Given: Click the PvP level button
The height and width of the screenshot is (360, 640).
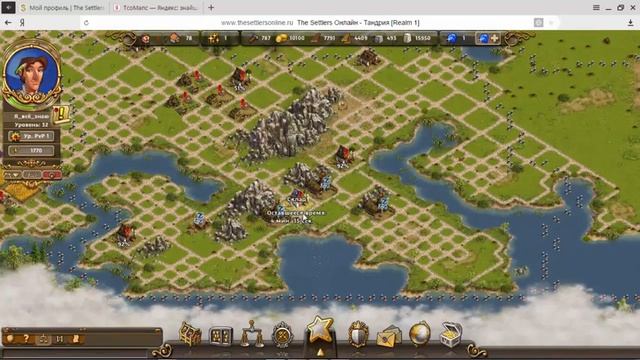Looking at the screenshot, I should (32, 136).
